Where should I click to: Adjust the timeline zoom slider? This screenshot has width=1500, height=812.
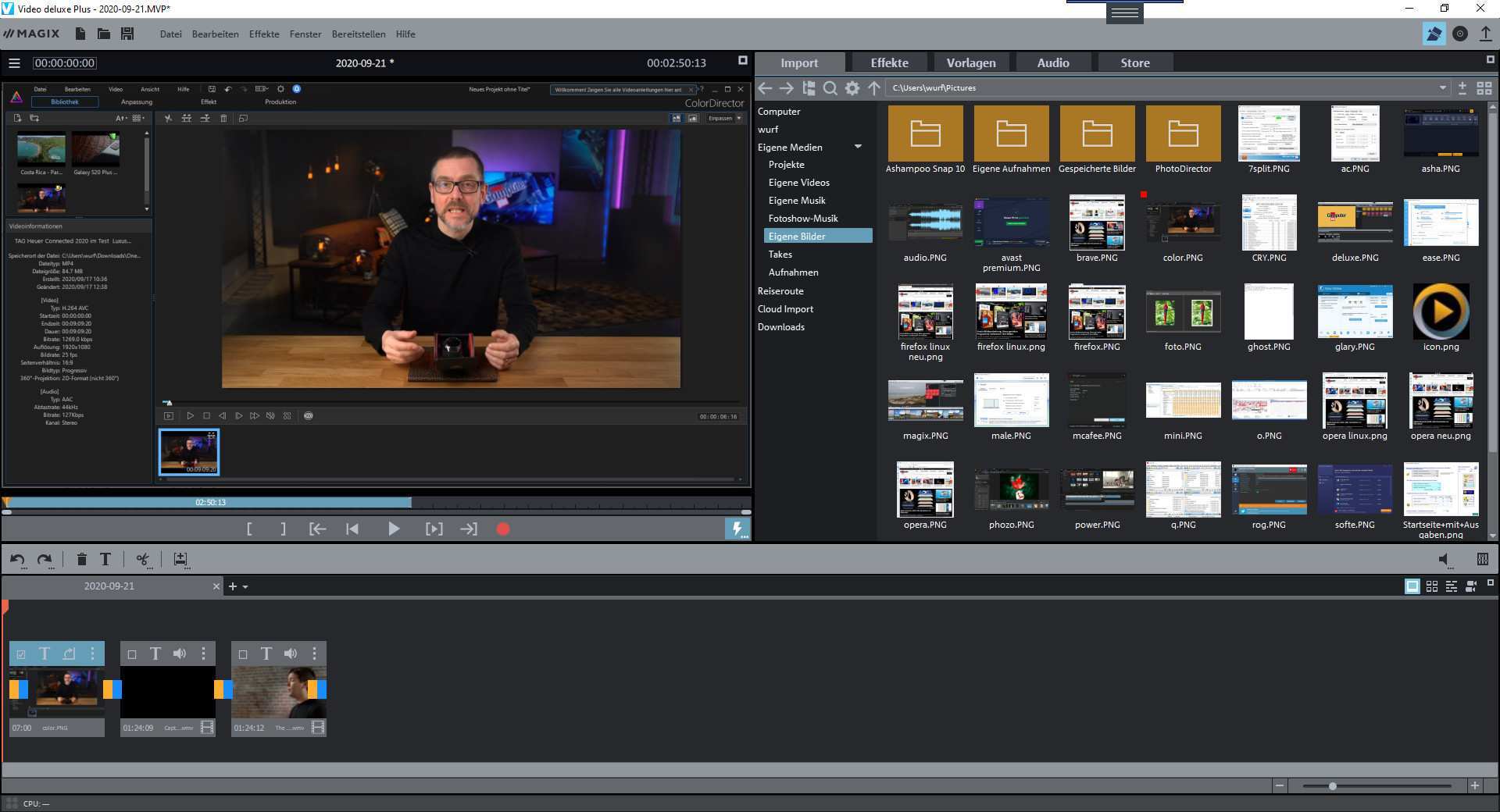1332,786
